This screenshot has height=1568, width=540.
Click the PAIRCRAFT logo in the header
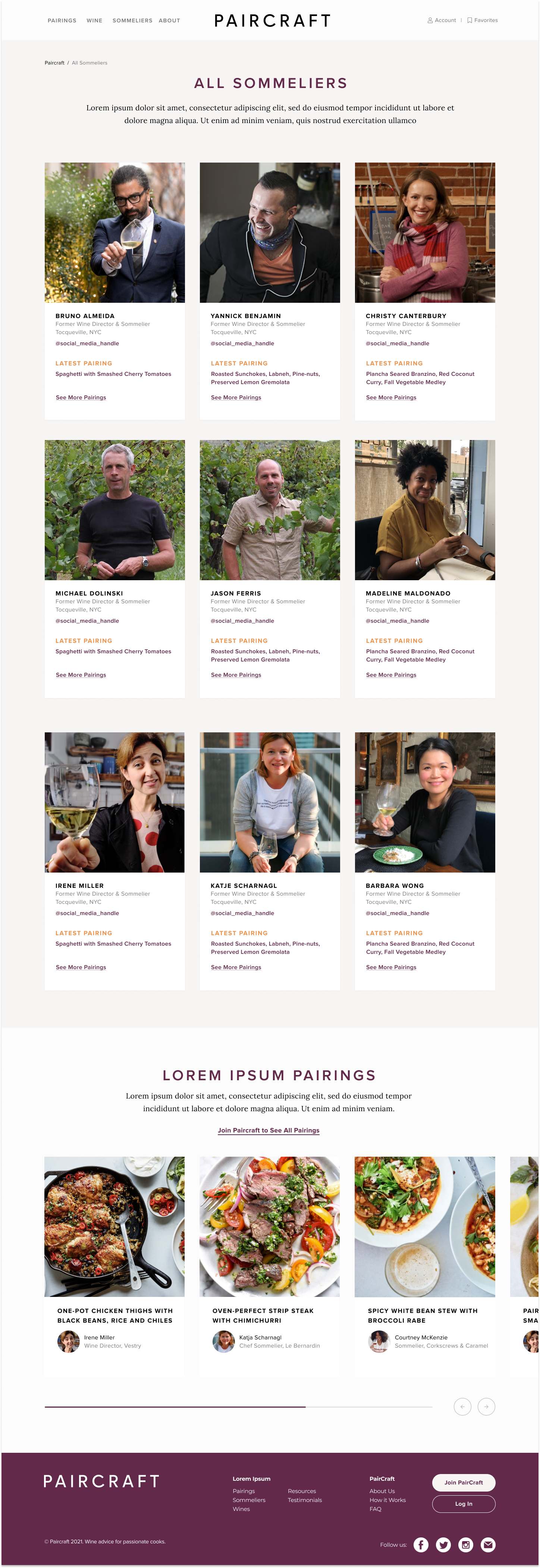[x=272, y=21]
